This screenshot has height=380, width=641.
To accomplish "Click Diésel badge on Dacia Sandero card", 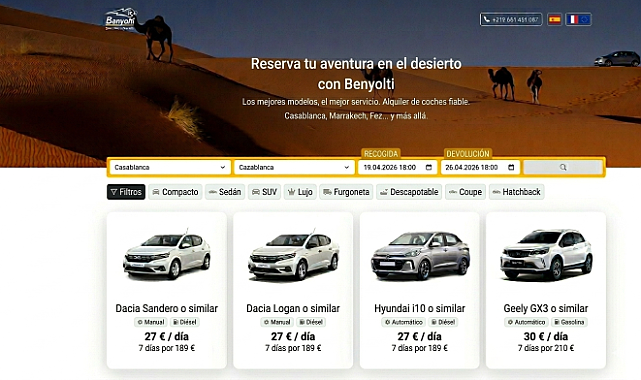I will click(185, 322).
